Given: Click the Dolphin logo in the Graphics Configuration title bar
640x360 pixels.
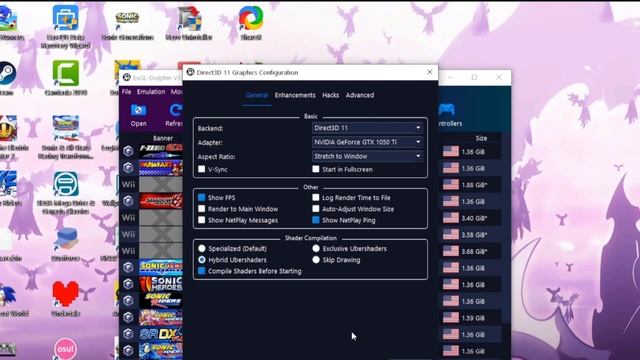Looking at the screenshot, I should click(190, 72).
